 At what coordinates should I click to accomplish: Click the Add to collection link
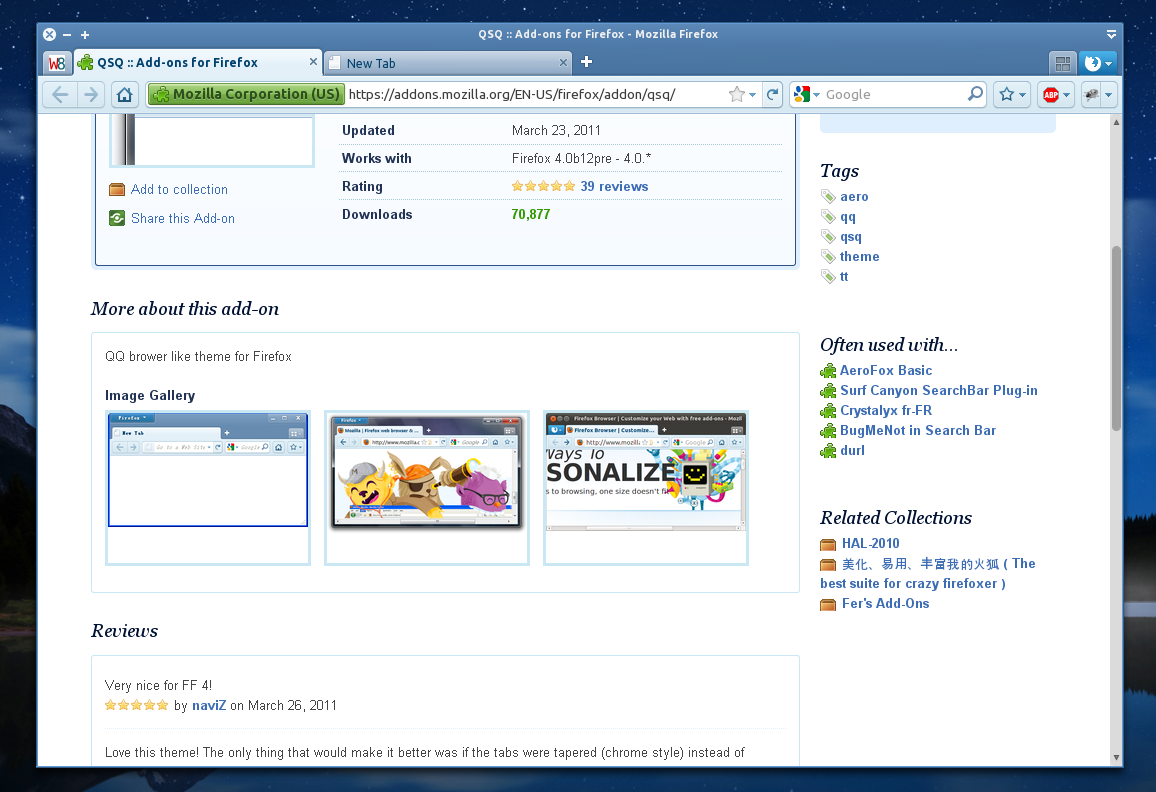pyautogui.click(x=179, y=190)
